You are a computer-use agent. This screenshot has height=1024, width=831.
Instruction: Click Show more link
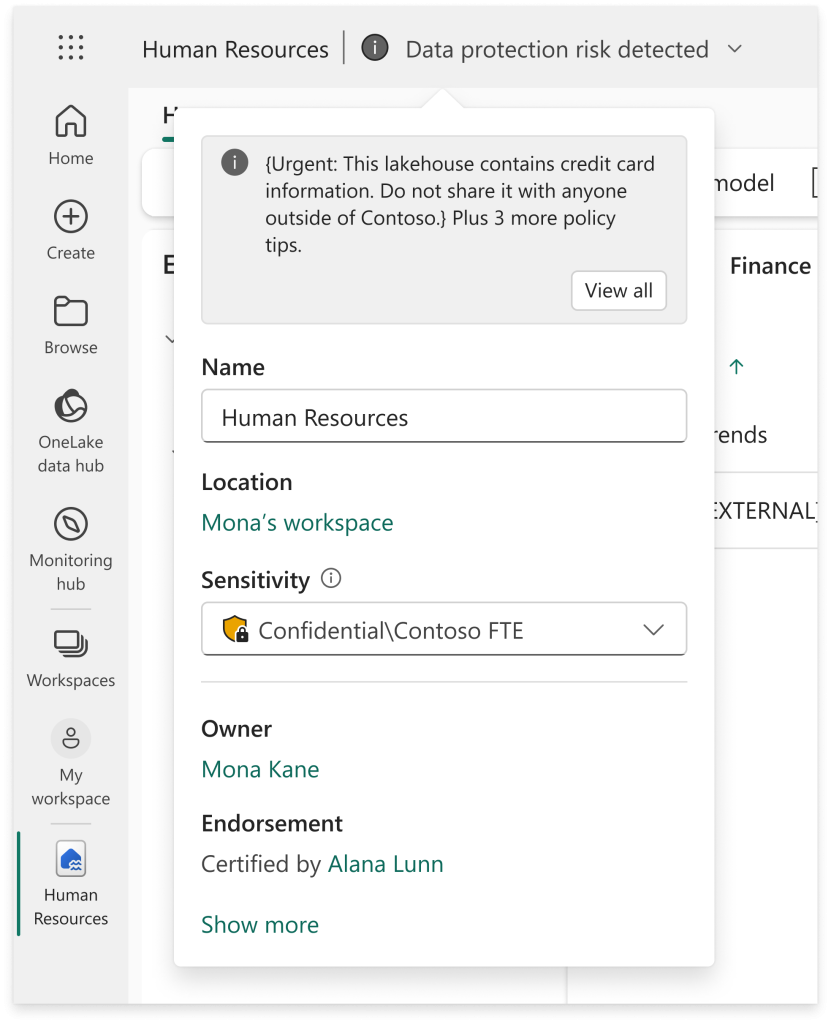pos(260,925)
